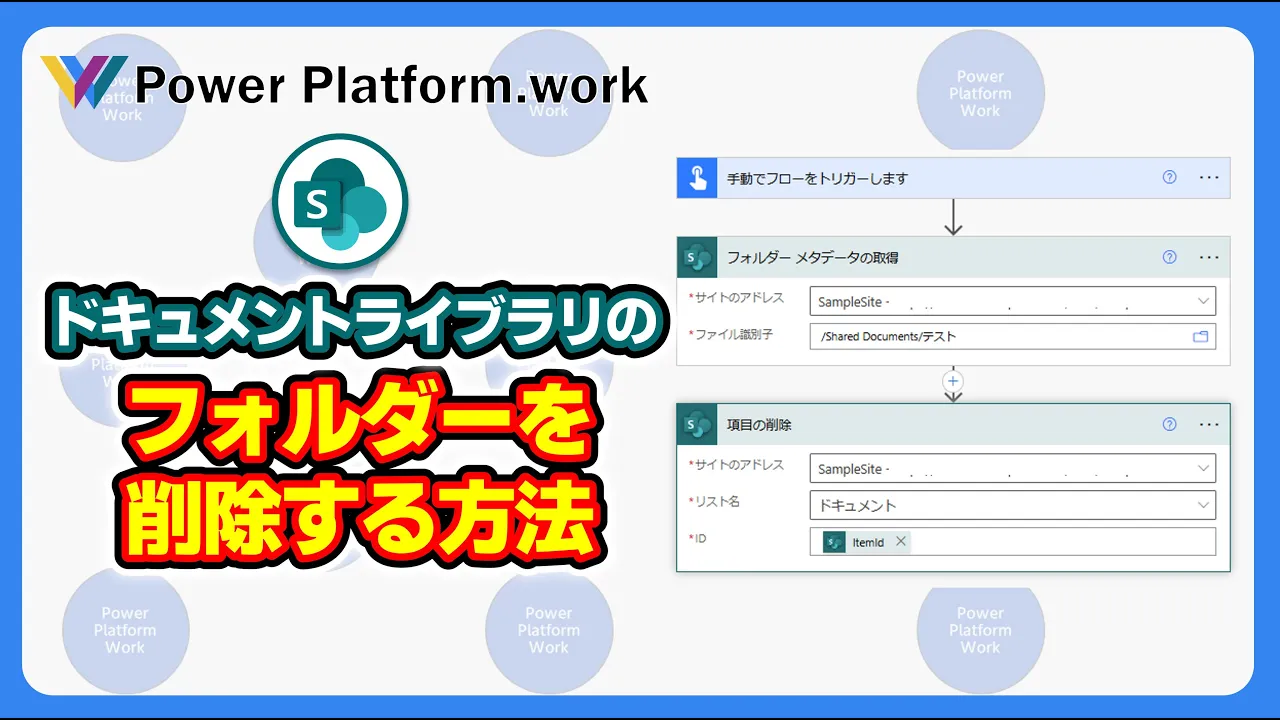Click SharePoint icon of フォルダー メタデータの取得
This screenshot has width=1280, height=720.
tap(697, 257)
